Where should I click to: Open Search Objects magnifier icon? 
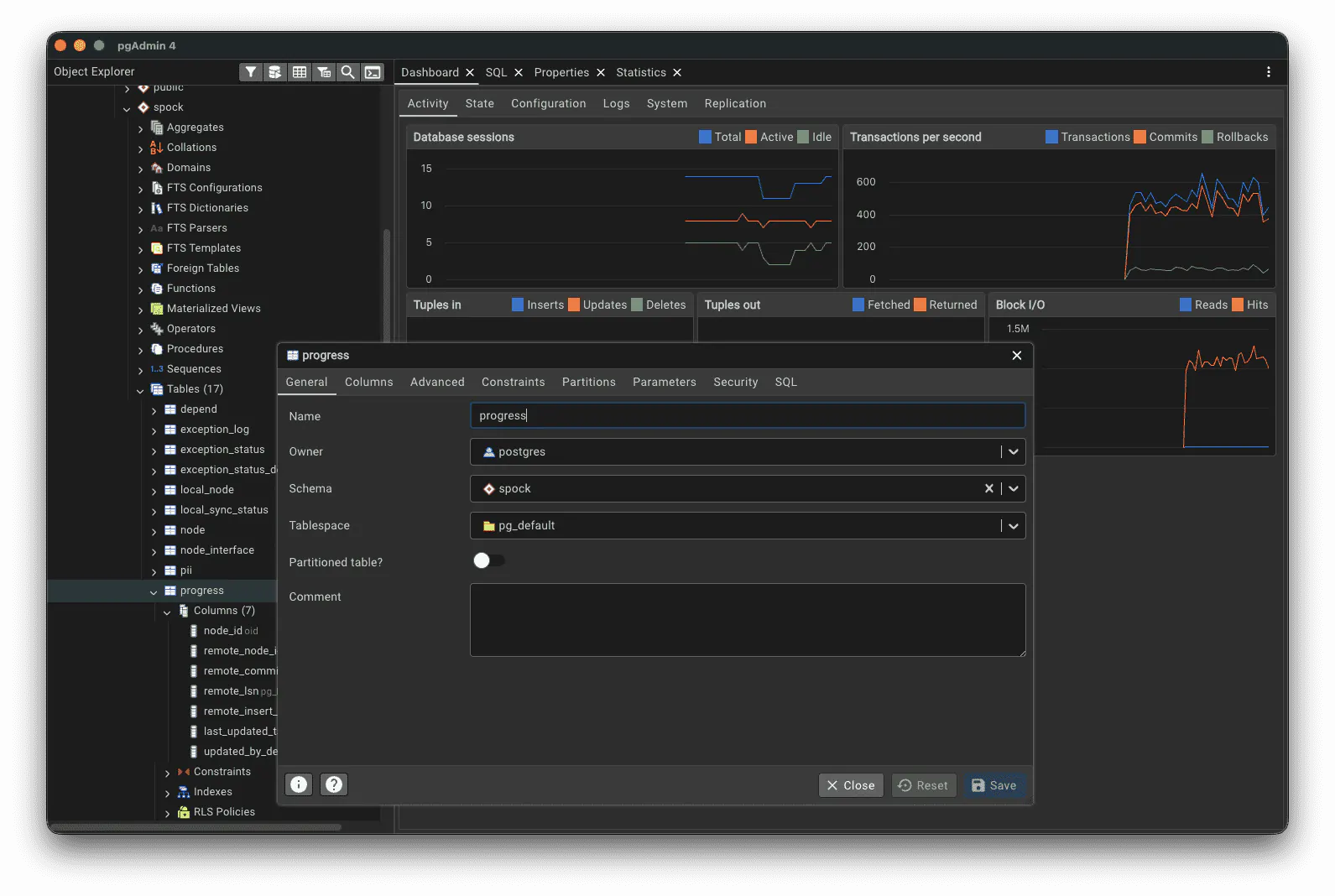(x=347, y=72)
